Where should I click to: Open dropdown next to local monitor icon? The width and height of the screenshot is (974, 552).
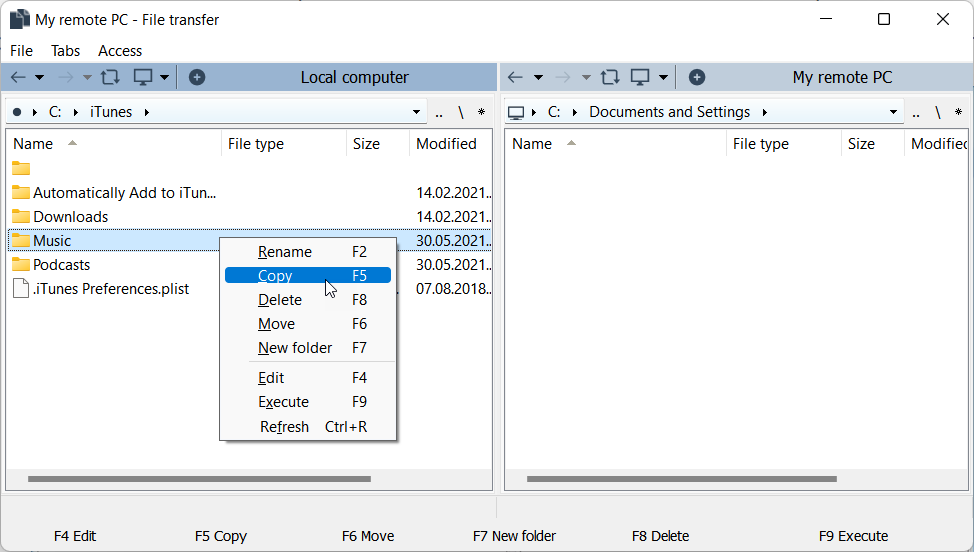(x=164, y=77)
